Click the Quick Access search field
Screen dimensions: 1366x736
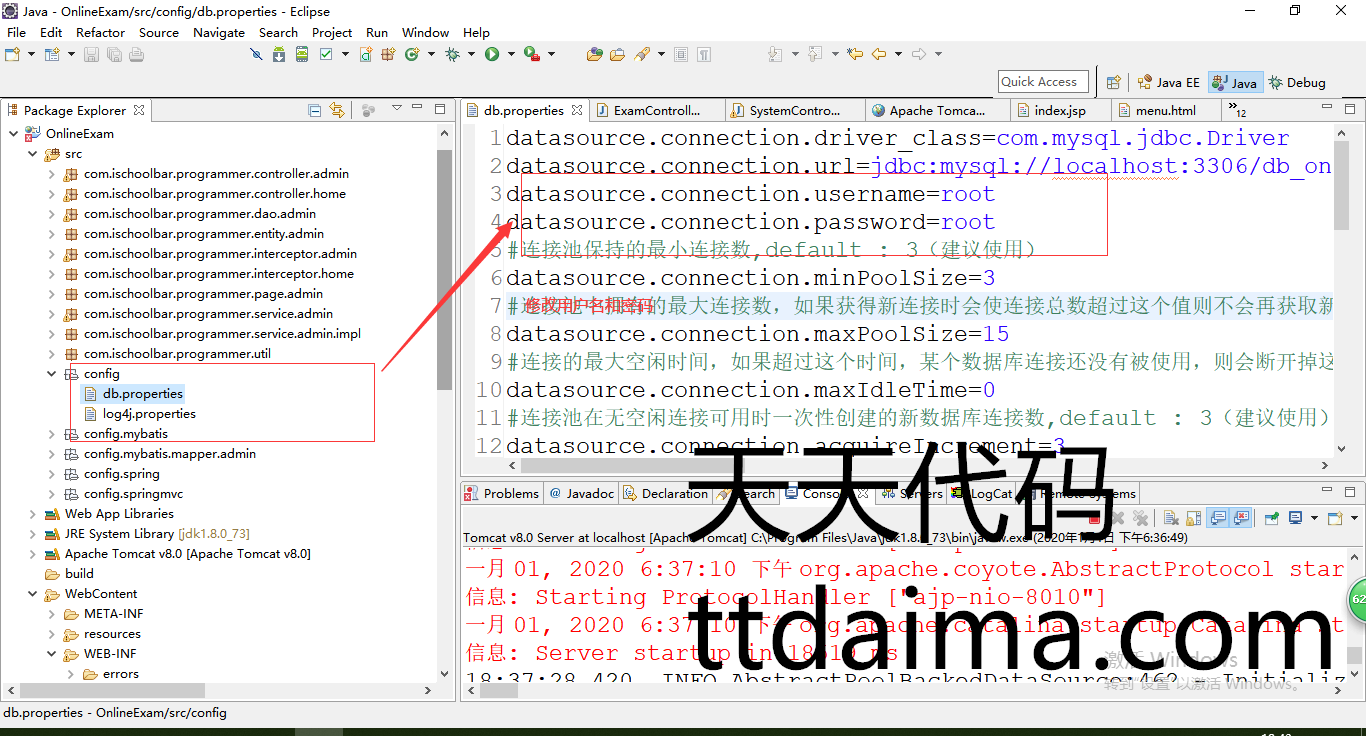pos(1043,82)
